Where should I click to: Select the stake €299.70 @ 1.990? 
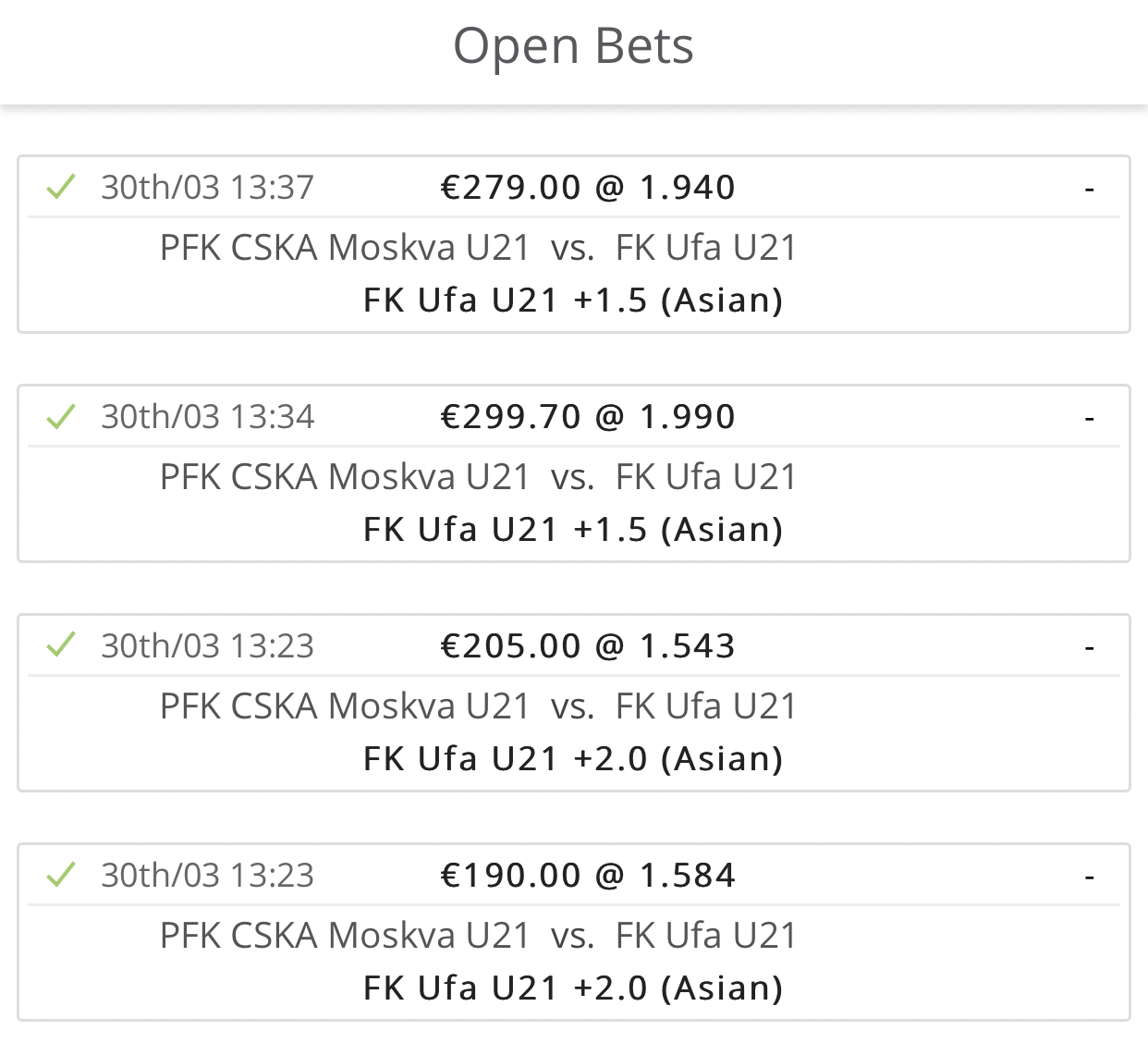point(588,417)
